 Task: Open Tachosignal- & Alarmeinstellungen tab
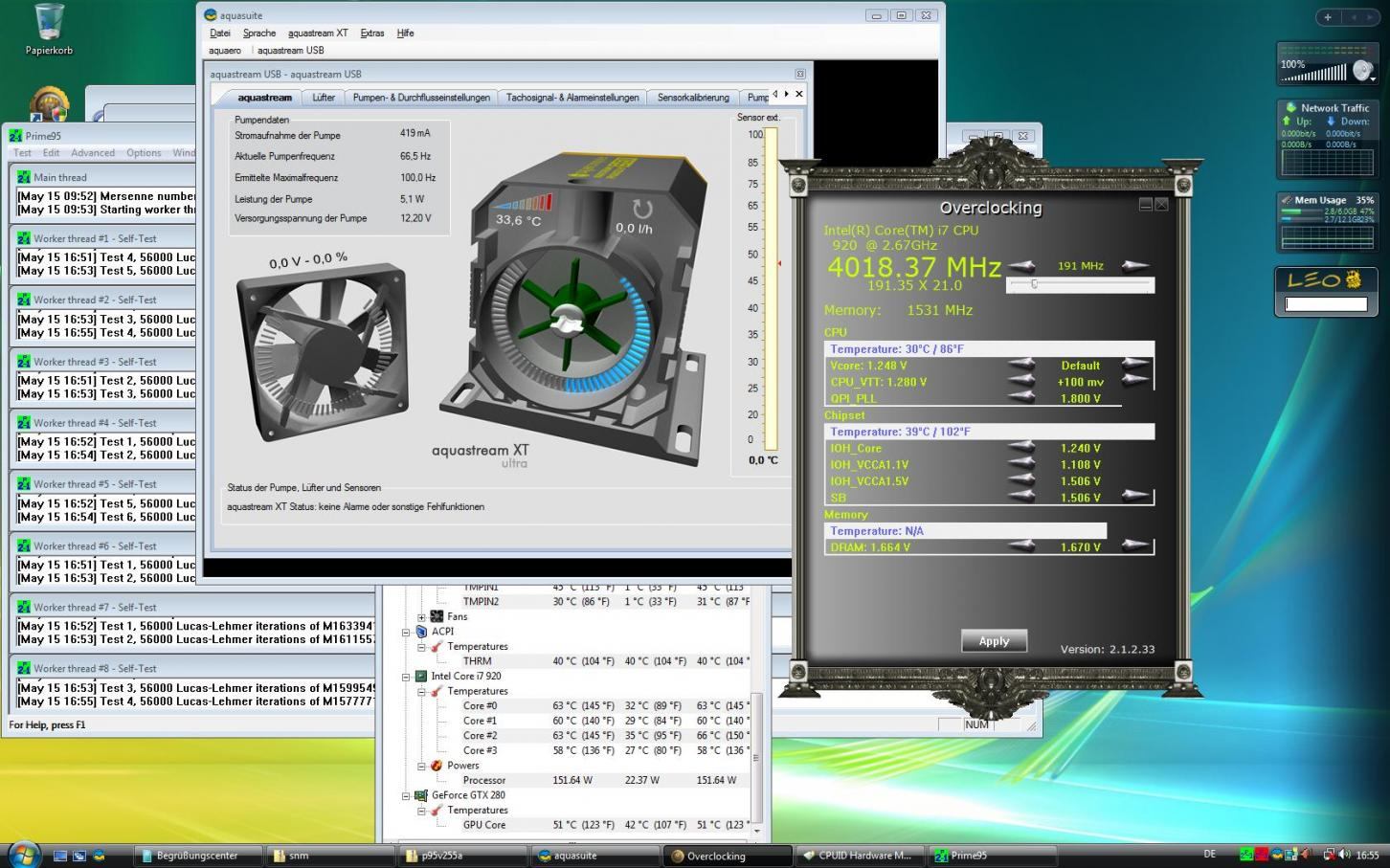point(572,98)
